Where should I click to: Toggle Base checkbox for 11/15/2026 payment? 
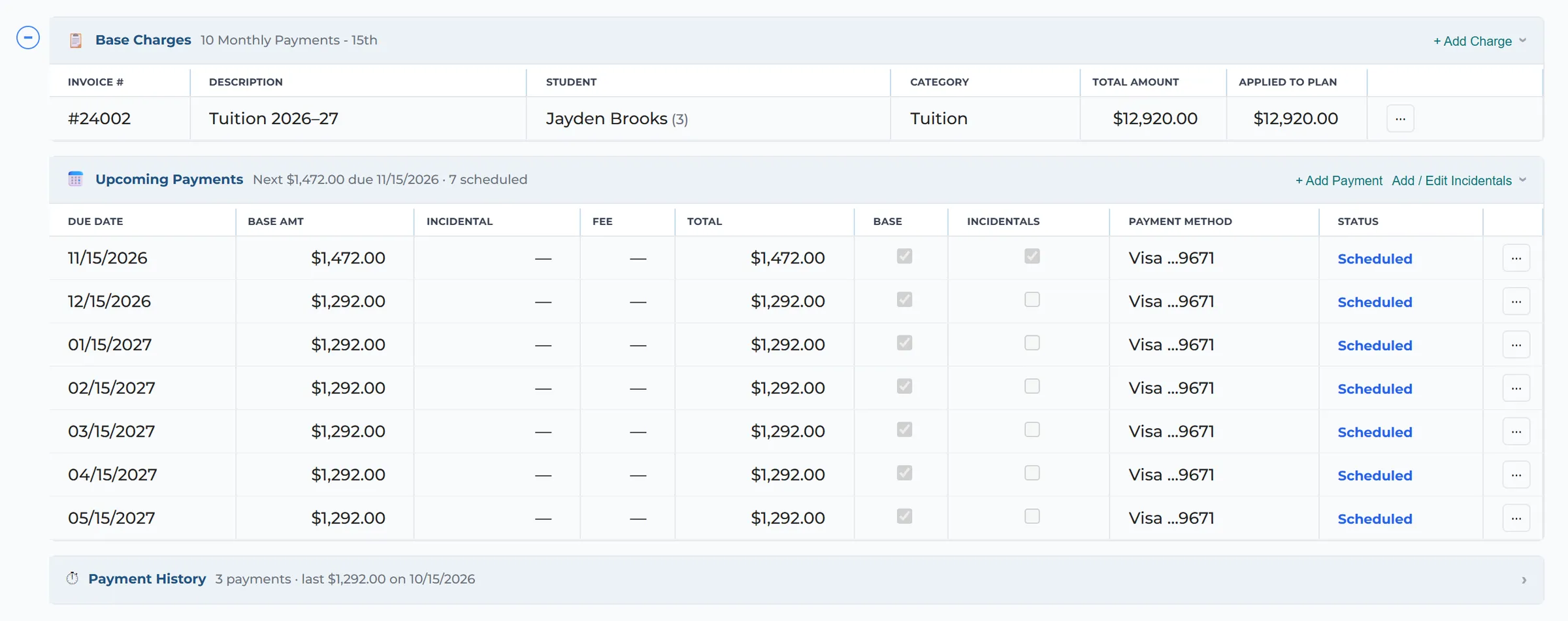pos(904,256)
